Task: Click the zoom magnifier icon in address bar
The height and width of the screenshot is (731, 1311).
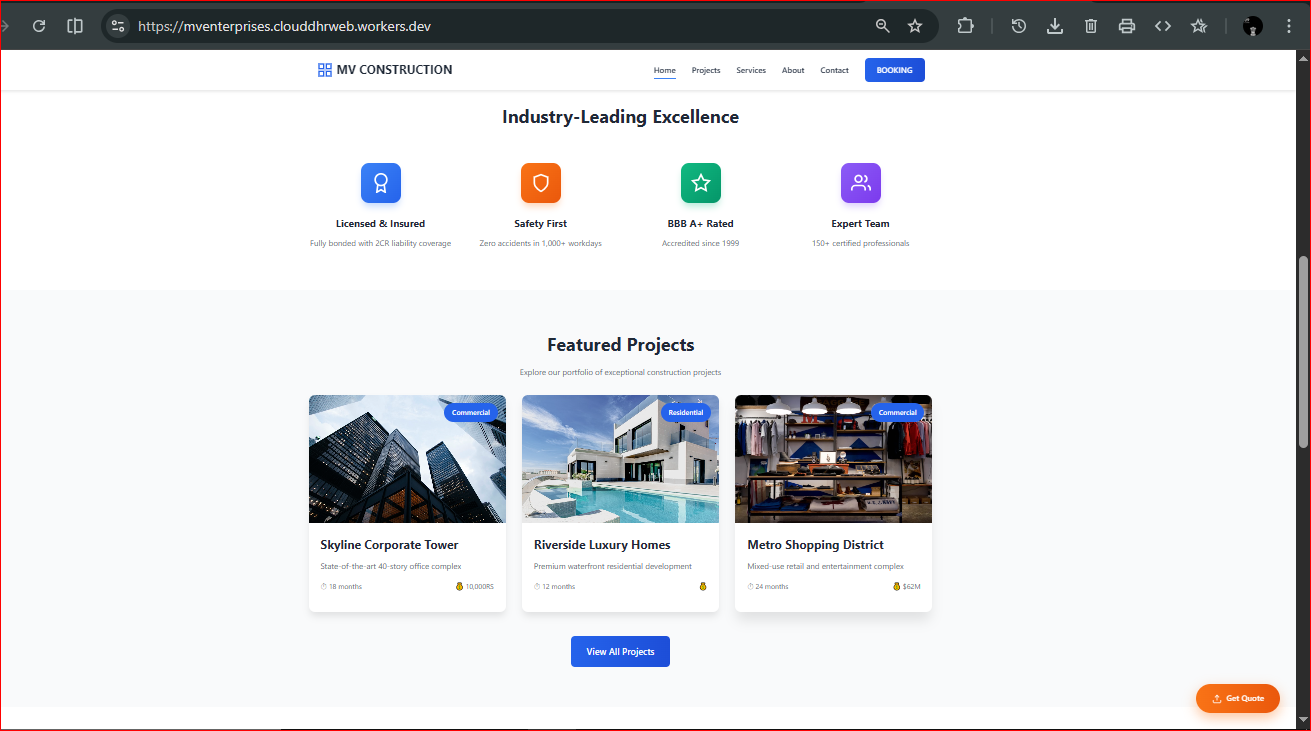Action: (x=882, y=26)
